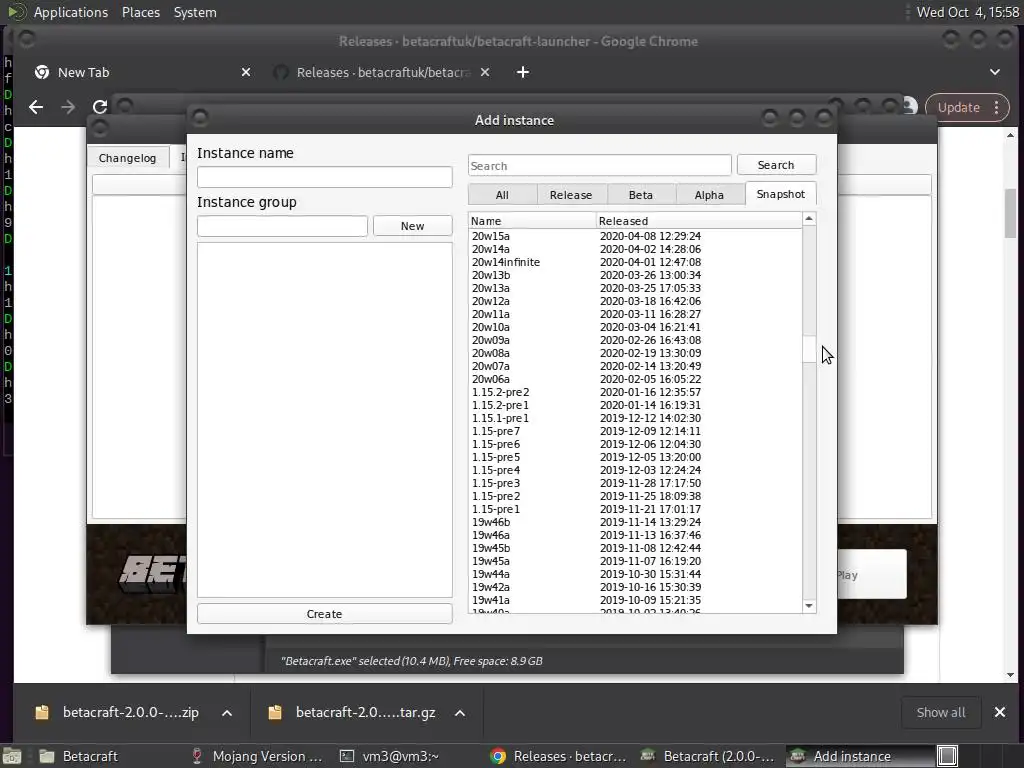Click the clock in the top panel
Image resolution: width=1024 pixels, height=768 pixels.
coord(967,12)
